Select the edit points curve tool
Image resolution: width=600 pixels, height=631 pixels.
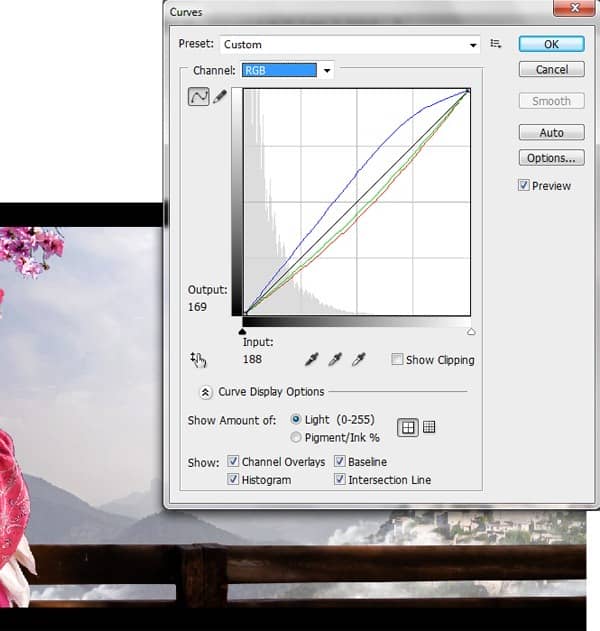pos(198,97)
